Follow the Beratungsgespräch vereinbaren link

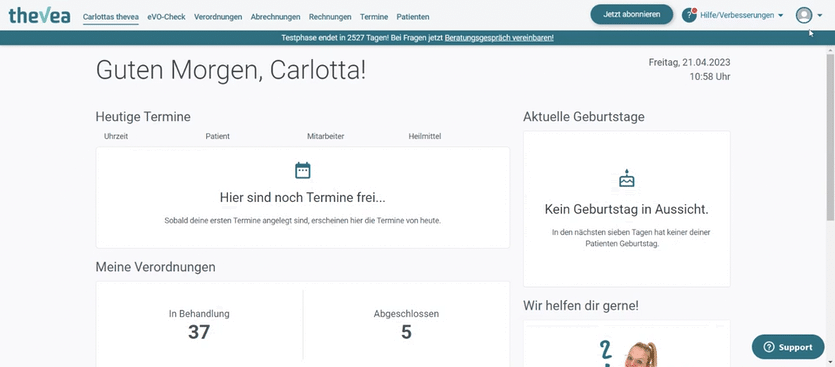[x=499, y=38]
